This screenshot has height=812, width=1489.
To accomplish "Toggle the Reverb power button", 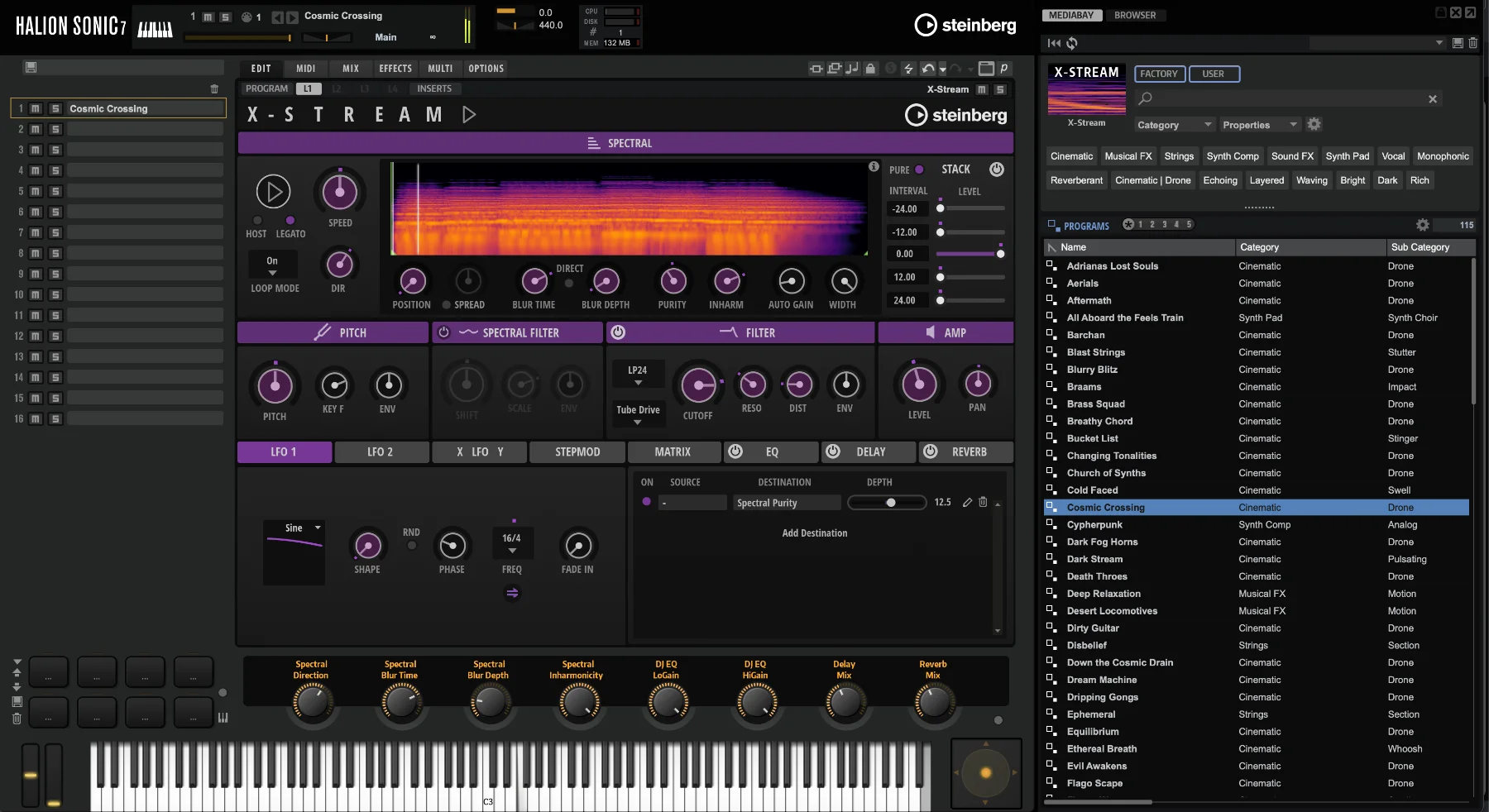I will coord(931,451).
